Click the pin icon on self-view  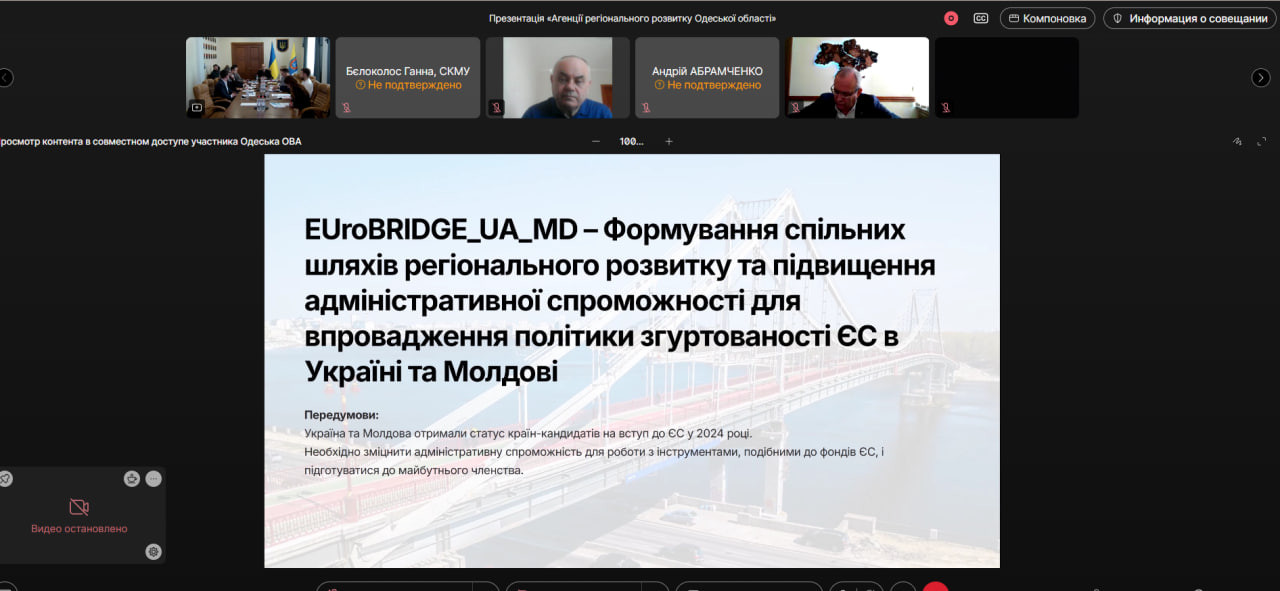[6, 479]
